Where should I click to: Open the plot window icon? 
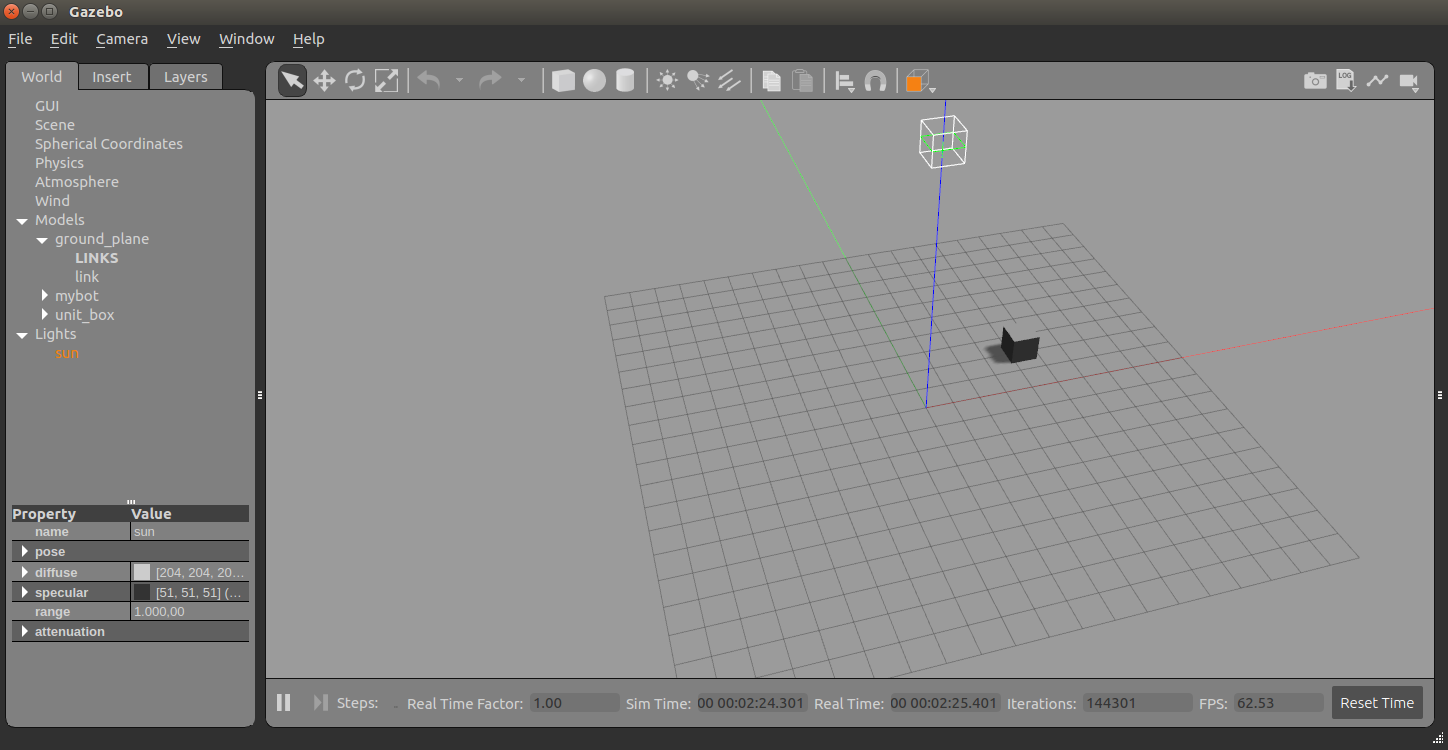[1378, 81]
